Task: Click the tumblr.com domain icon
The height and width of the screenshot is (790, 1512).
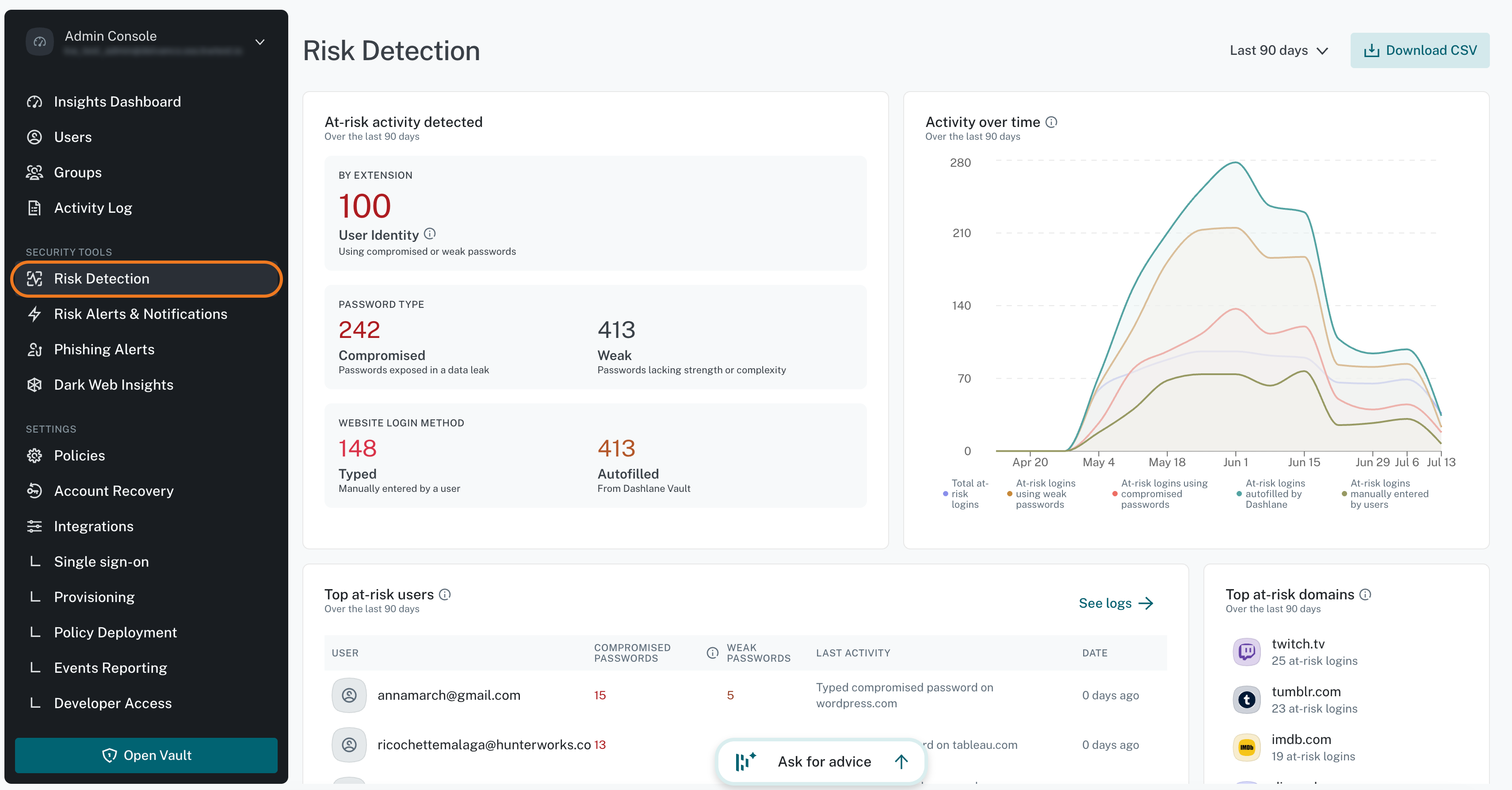Action: (x=1247, y=700)
